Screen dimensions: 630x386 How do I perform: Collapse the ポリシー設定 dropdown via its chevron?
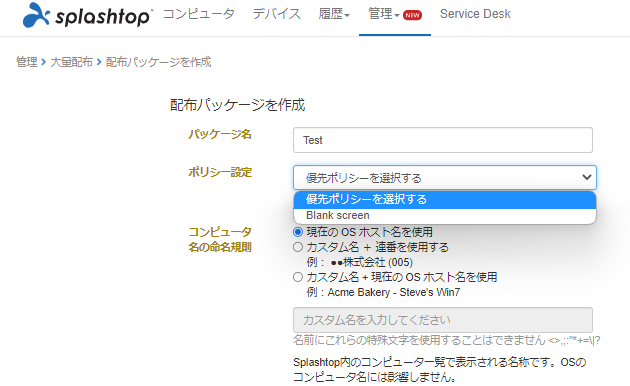(587, 177)
